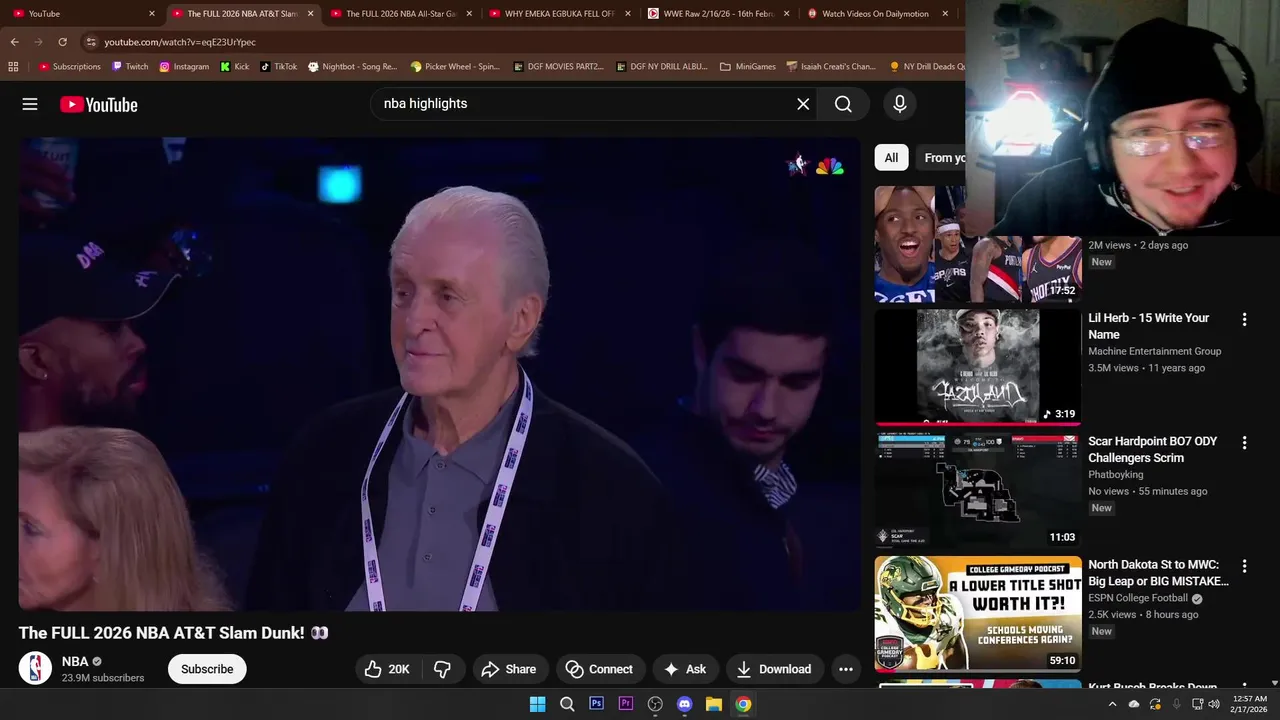
Task: Open Scar Hardpoint BO7 scrim thumbnail
Action: 978,490
